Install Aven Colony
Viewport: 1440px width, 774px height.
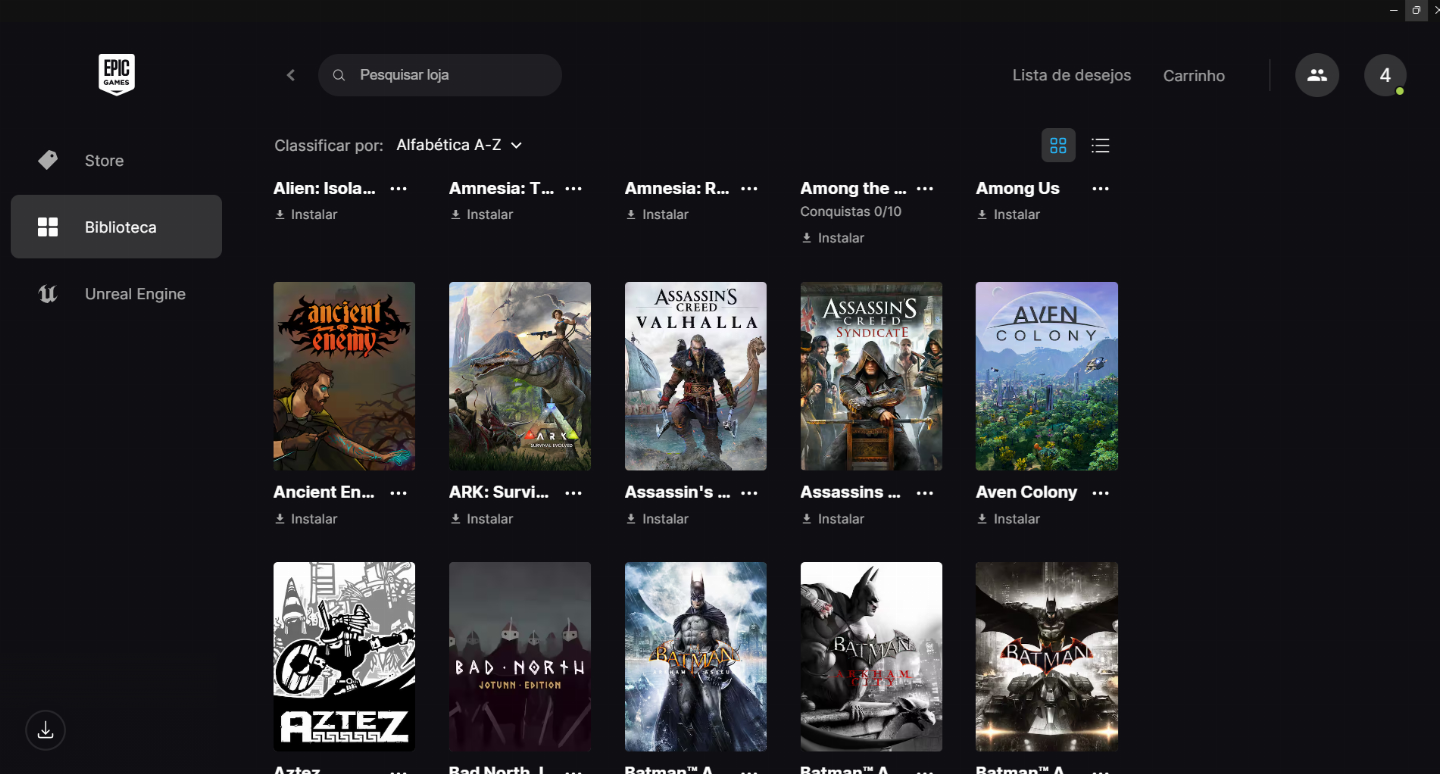tap(1008, 519)
